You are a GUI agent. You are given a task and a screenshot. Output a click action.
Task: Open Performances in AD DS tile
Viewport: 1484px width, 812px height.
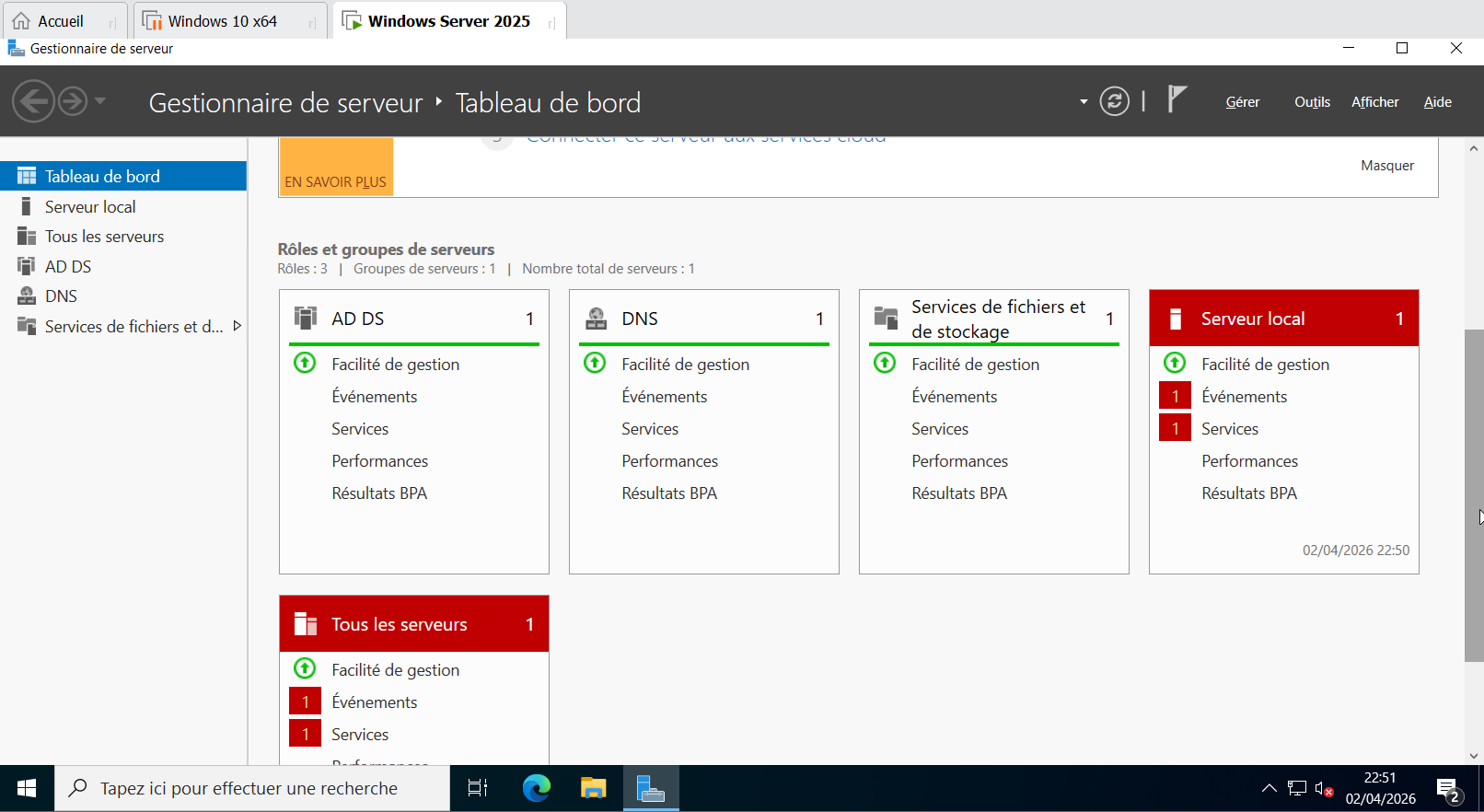click(x=379, y=461)
